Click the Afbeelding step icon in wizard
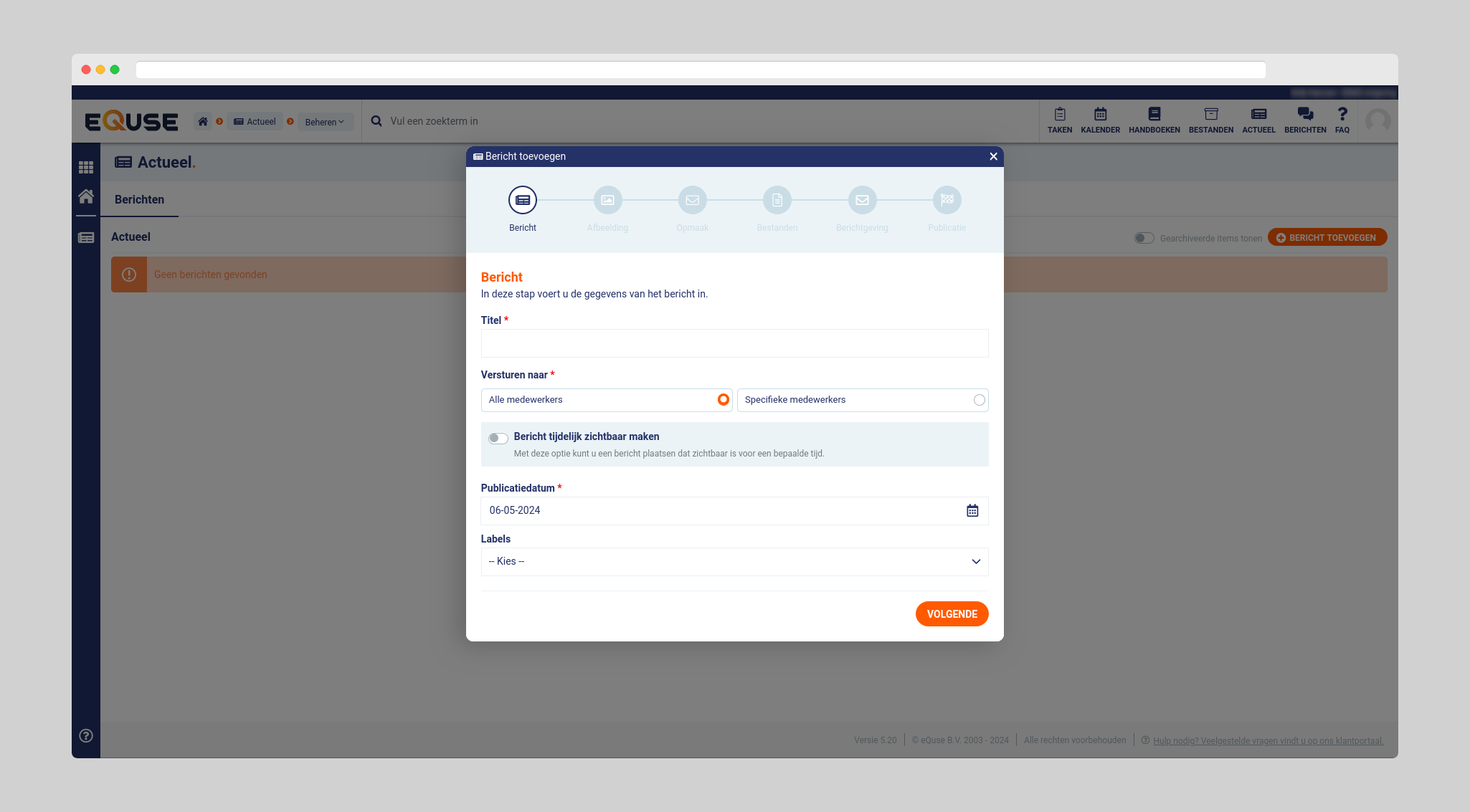Viewport: 1470px width, 812px height. [607, 200]
